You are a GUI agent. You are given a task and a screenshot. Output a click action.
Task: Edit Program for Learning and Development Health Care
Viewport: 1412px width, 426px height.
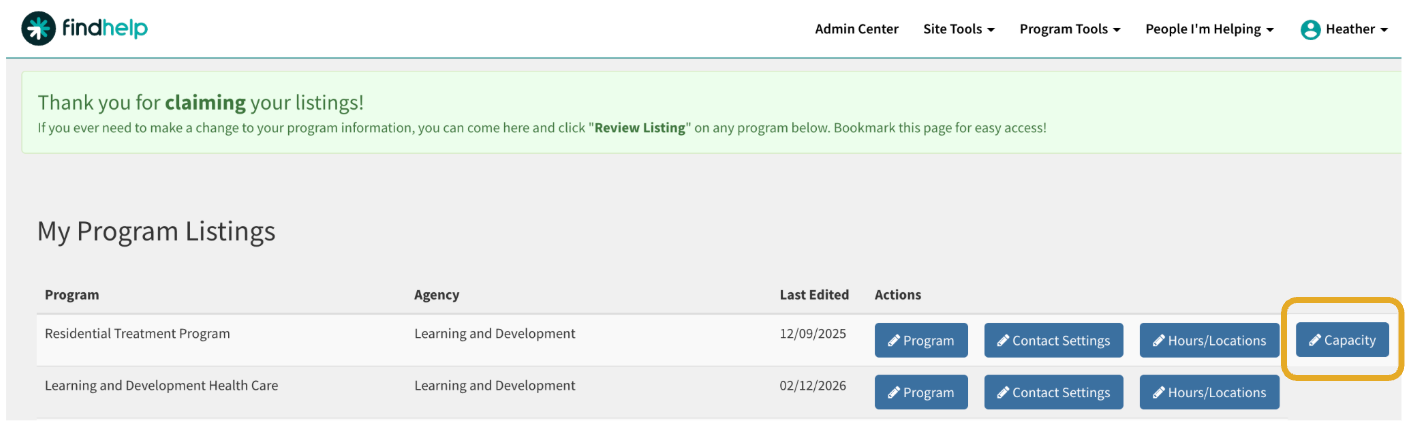point(921,392)
